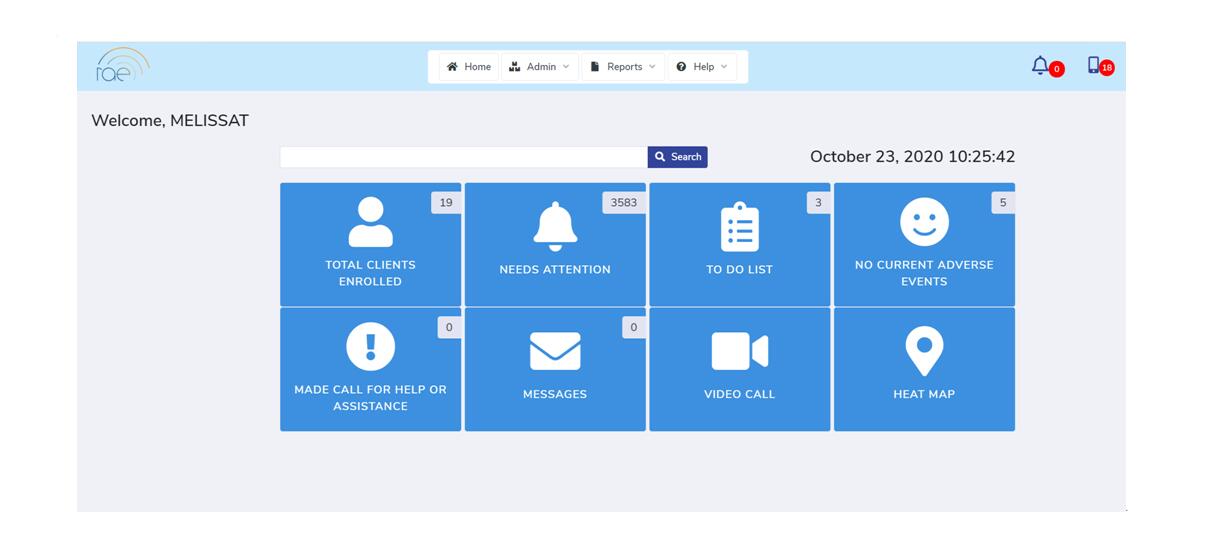The image size is (1213, 545).
Task: Click the 3583 Needs Attention count badge
Action: point(623,203)
